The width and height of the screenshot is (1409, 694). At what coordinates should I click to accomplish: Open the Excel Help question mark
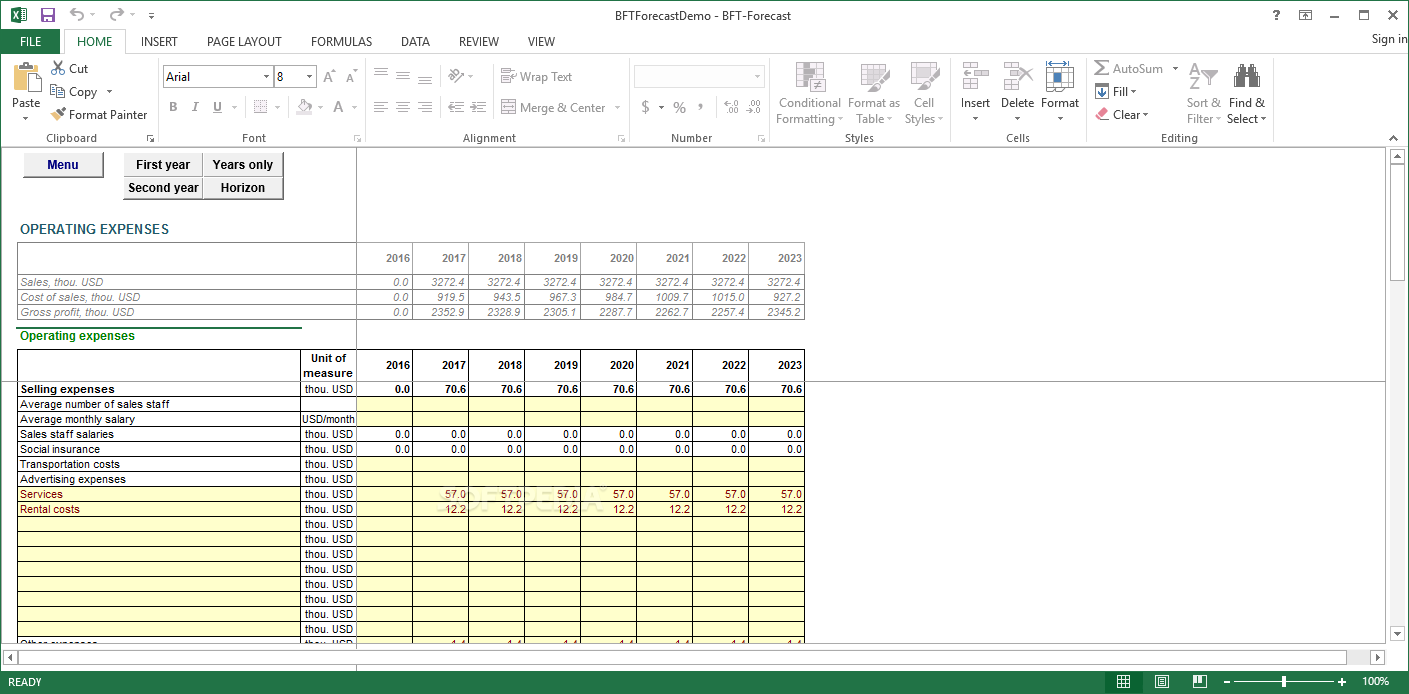(1276, 15)
